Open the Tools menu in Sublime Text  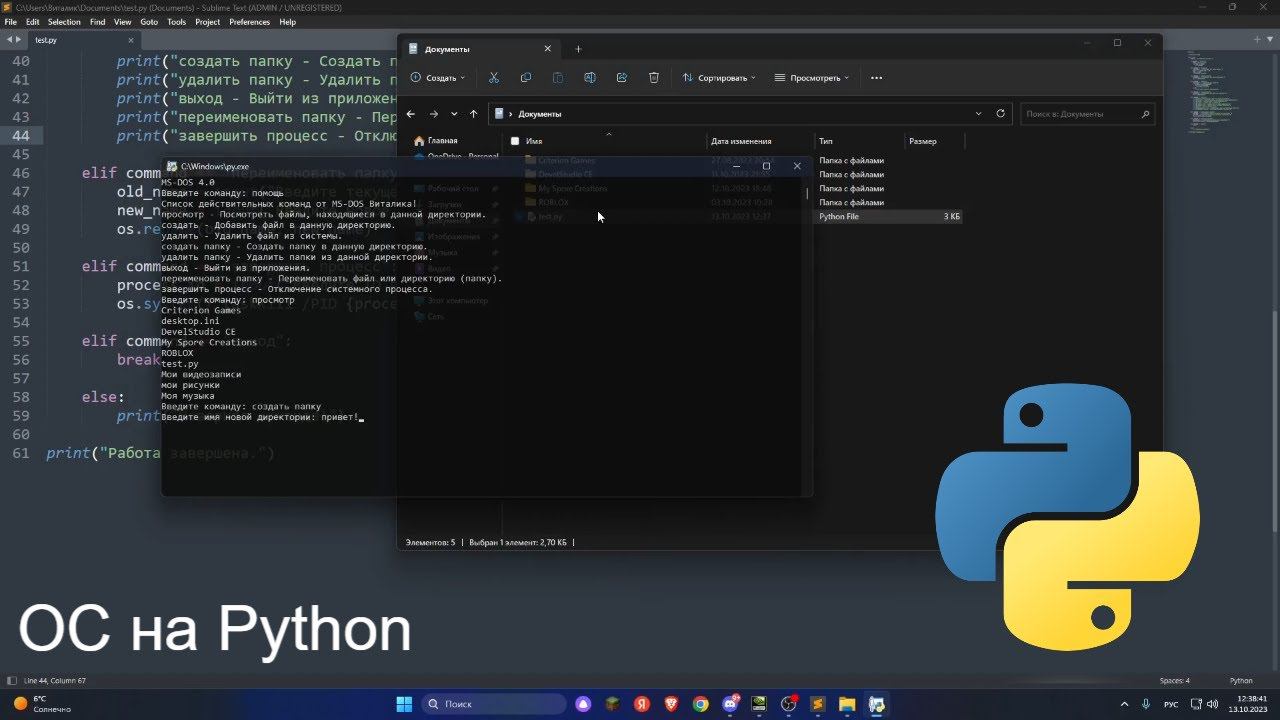pos(176,22)
